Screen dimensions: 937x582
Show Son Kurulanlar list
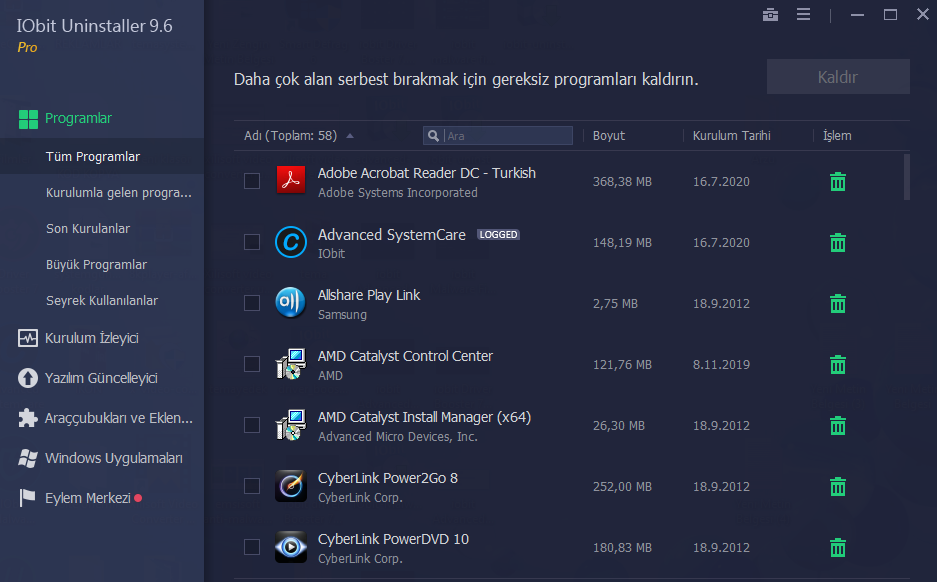(x=88, y=228)
